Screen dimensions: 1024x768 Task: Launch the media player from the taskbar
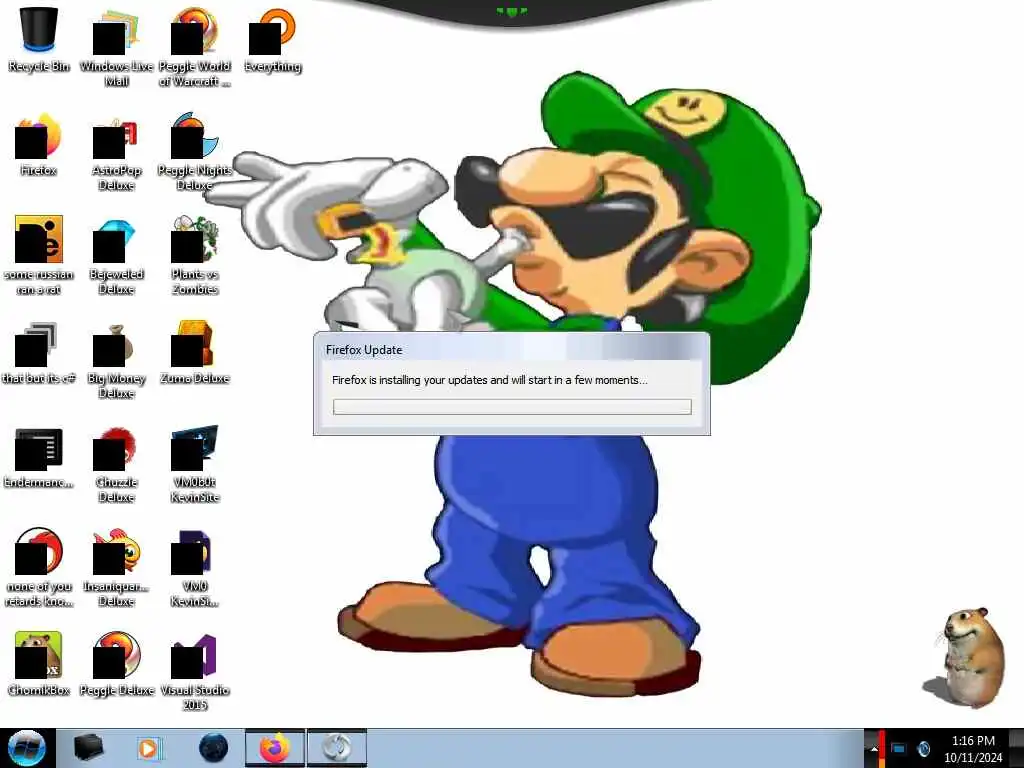150,748
